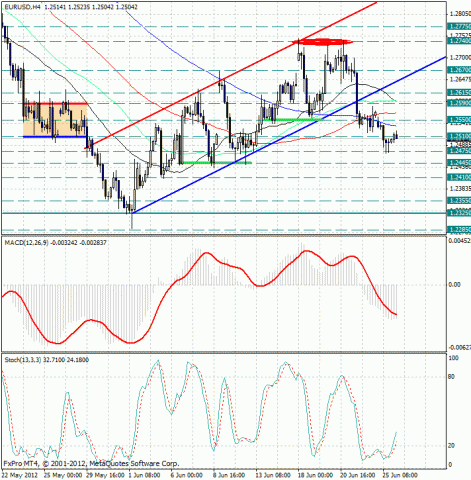This screenshot has height=480, width=471.
Task: Select the 1.2670 price level tag
Action: (x=459, y=70)
